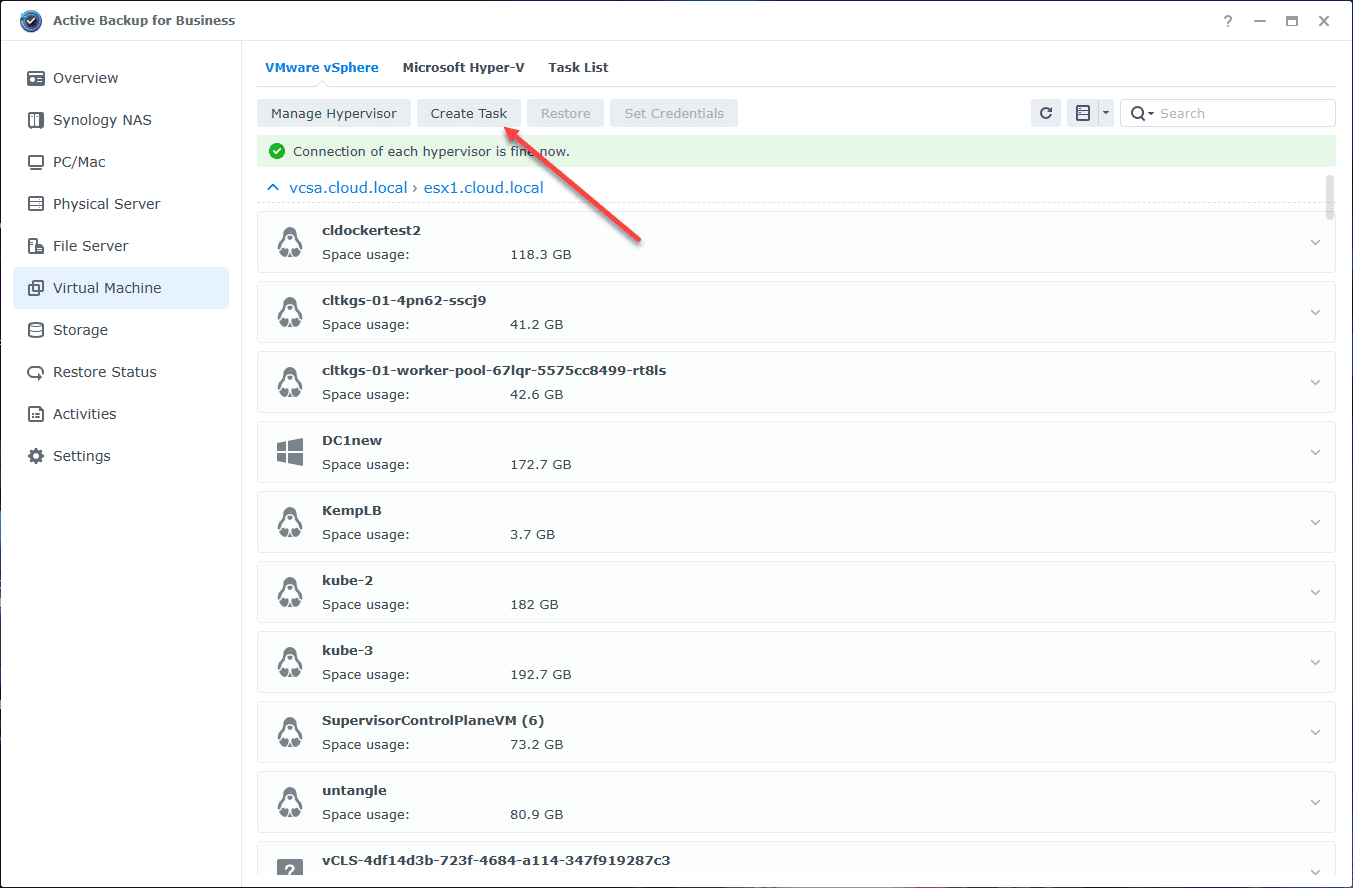This screenshot has width=1353, height=888.
Task: Click the Create Task button
Action: click(469, 113)
